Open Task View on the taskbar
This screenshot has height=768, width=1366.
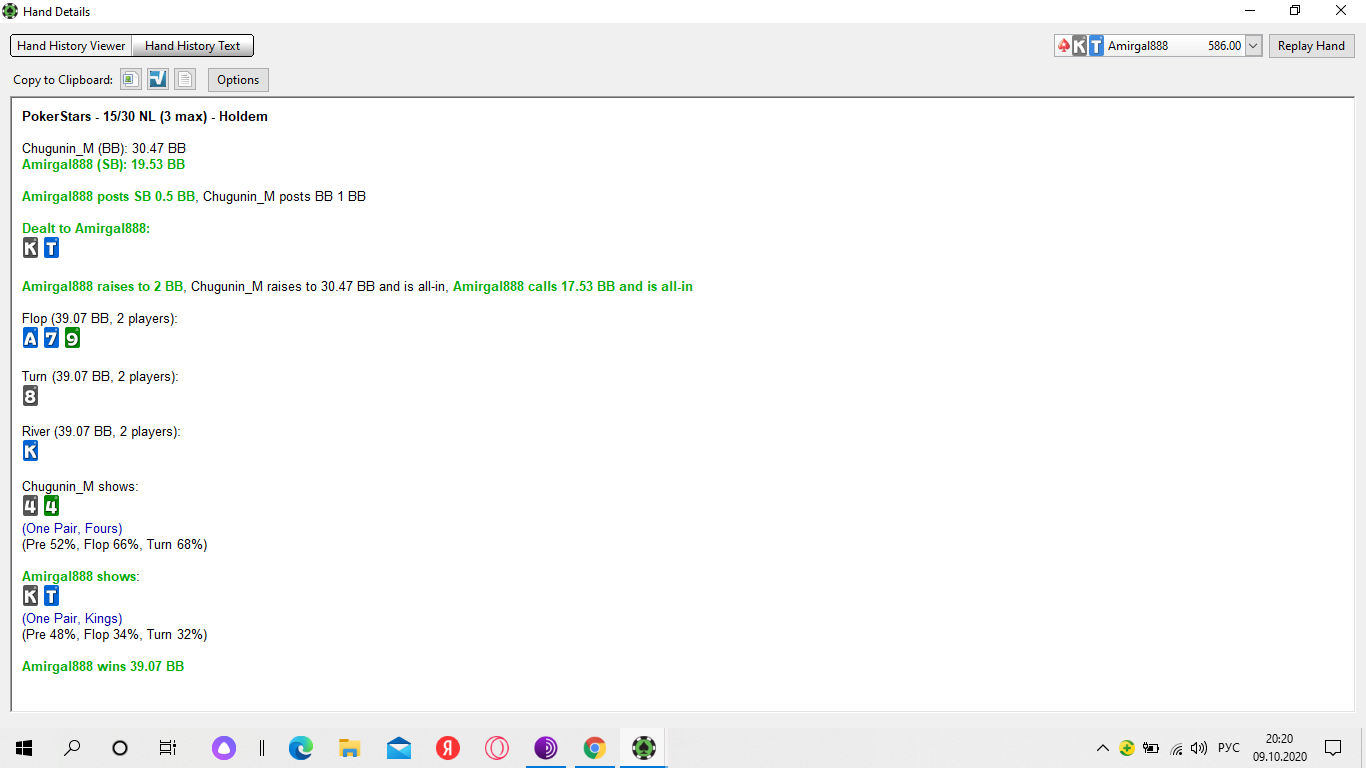point(168,747)
